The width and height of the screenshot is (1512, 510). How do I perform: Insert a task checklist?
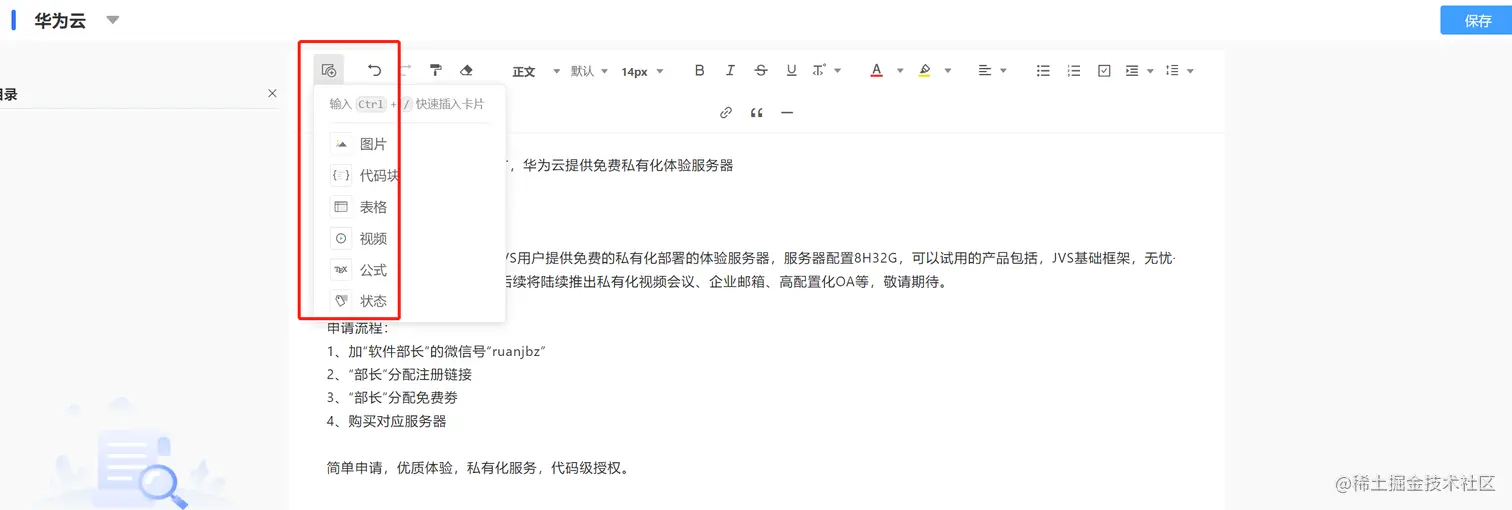point(1104,70)
